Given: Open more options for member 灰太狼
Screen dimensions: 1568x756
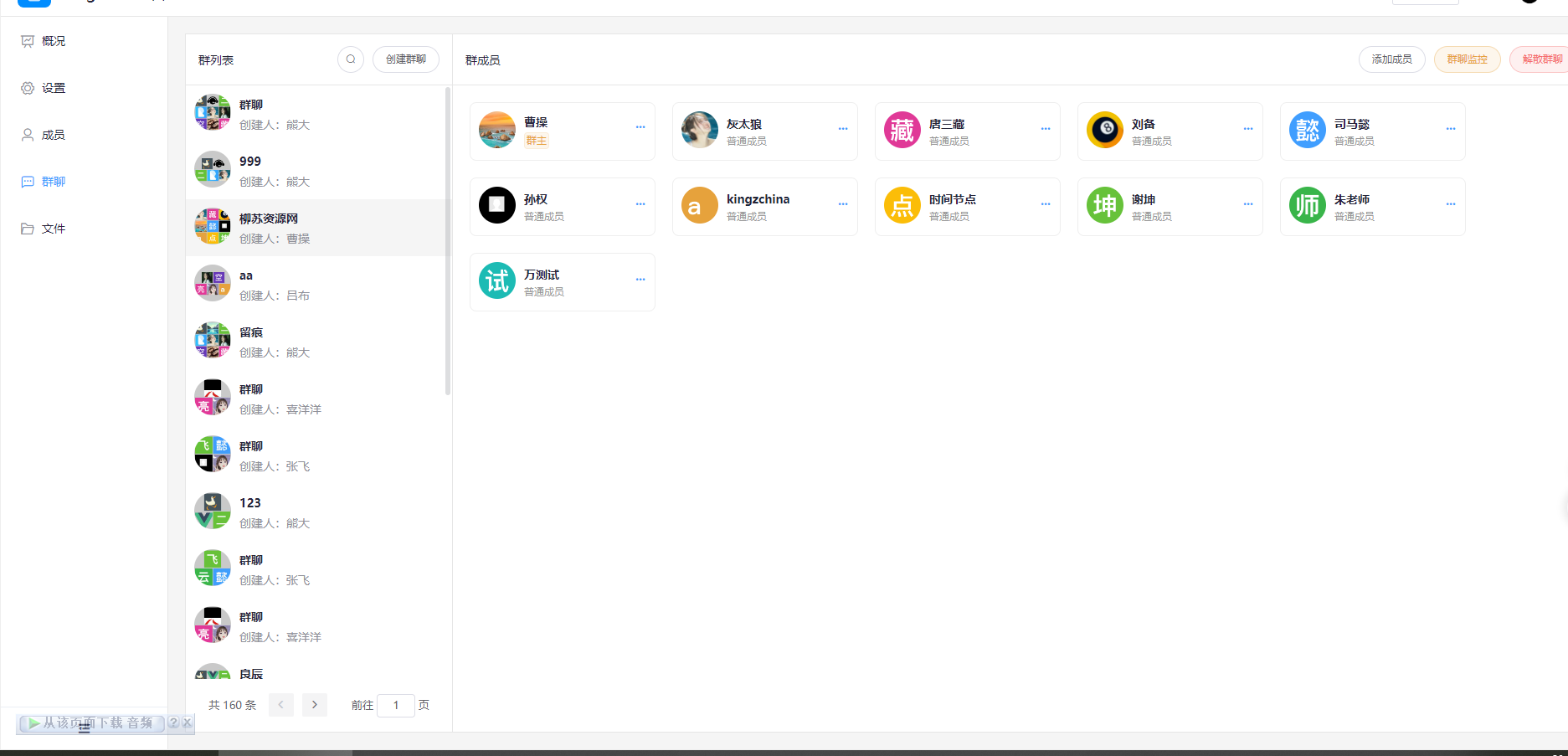Looking at the screenshot, I should pyautogui.click(x=843, y=129).
